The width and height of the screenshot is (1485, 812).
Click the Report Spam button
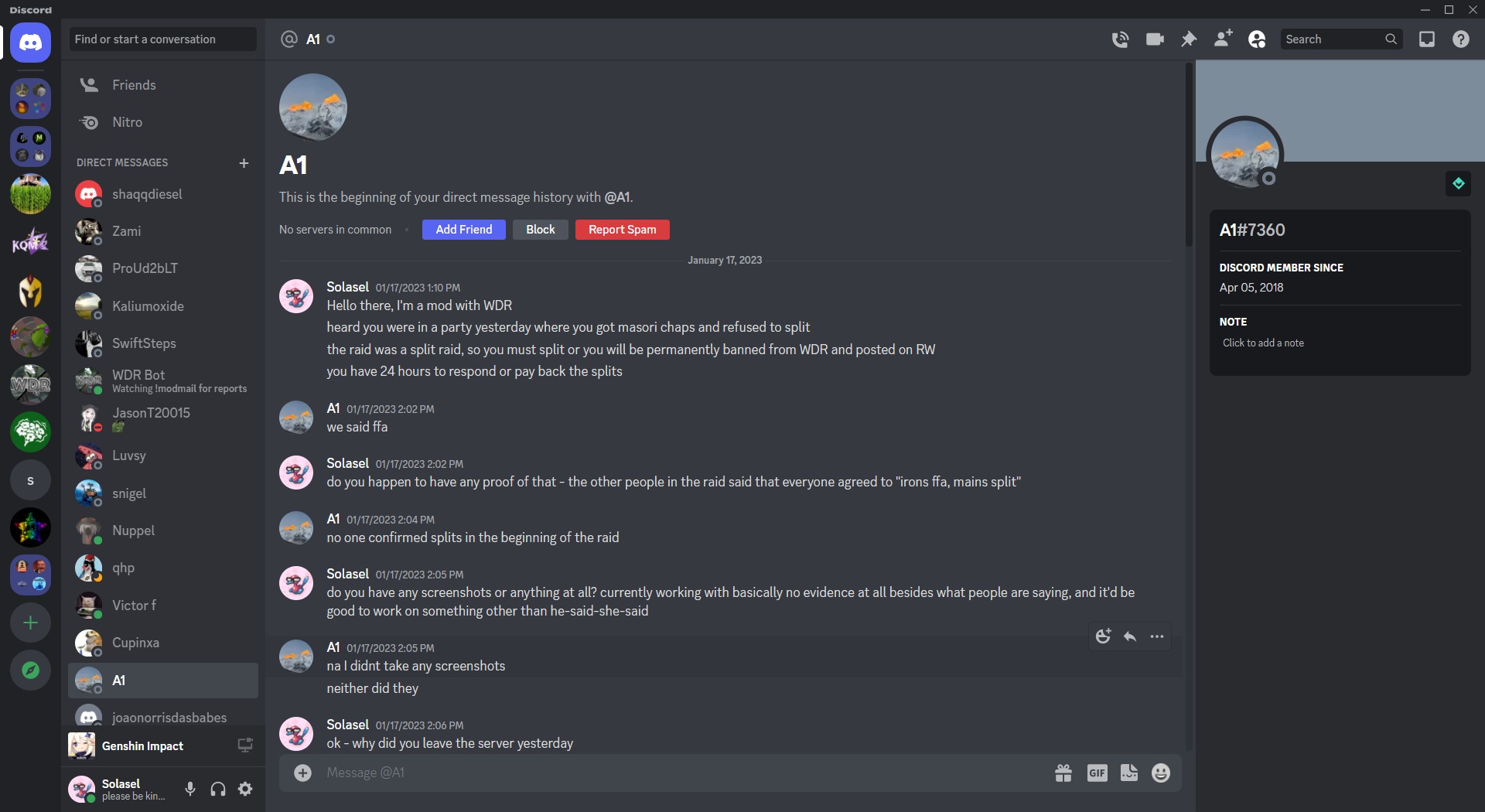coord(623,230)
